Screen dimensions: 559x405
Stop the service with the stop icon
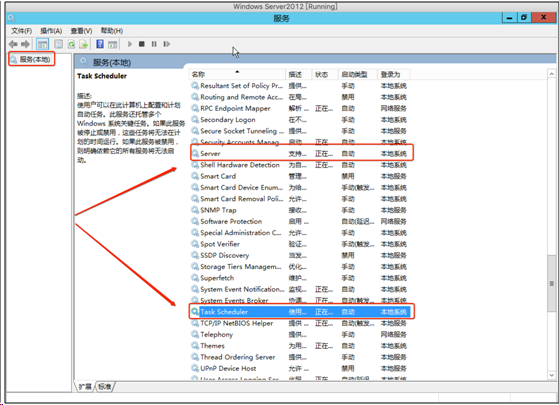point(142,44)
